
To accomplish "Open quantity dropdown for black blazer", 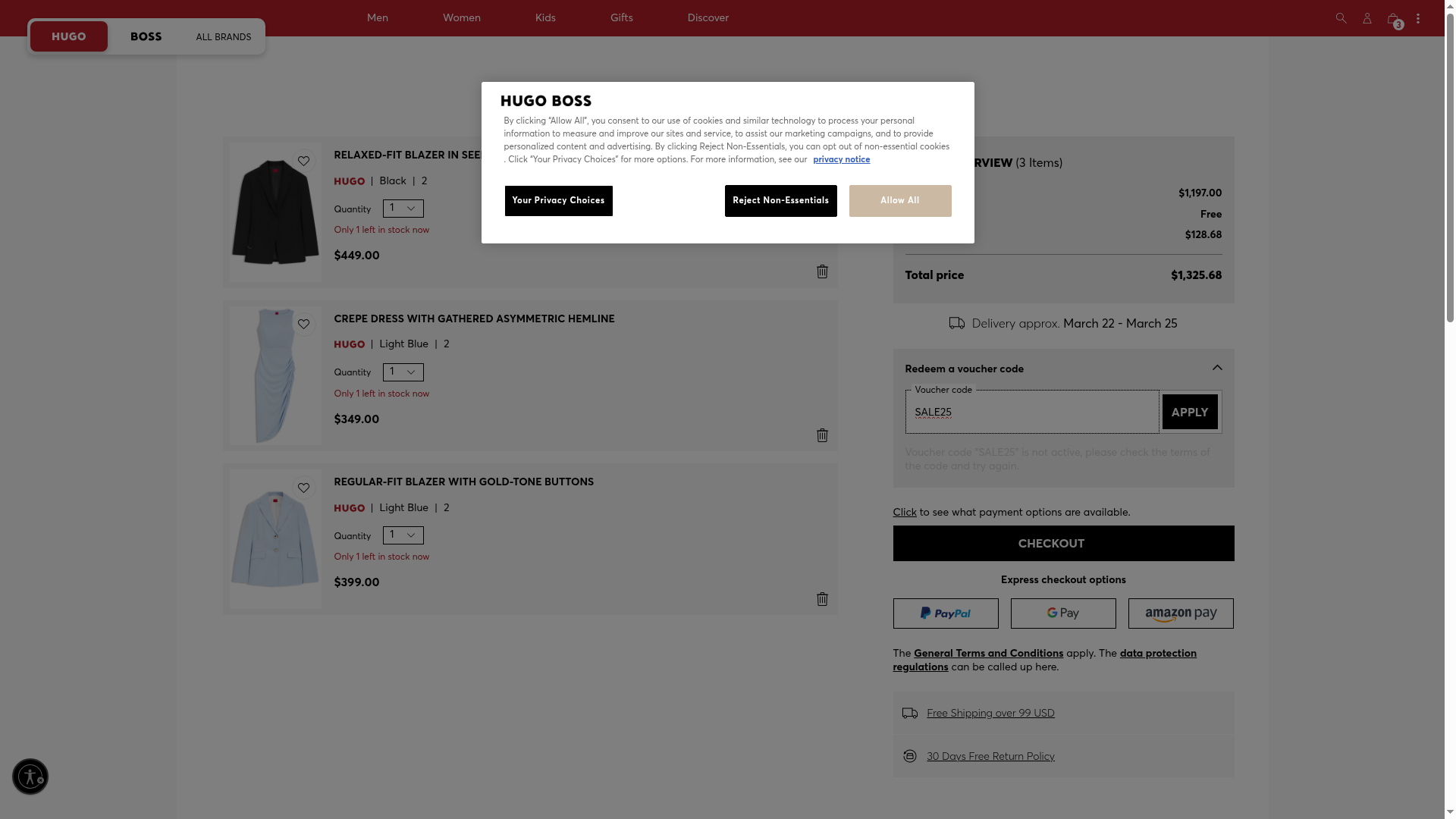I will coord(403,209).
